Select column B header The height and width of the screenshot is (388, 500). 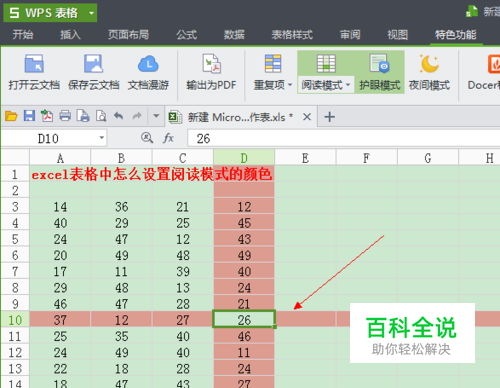(x=121, y=158)
